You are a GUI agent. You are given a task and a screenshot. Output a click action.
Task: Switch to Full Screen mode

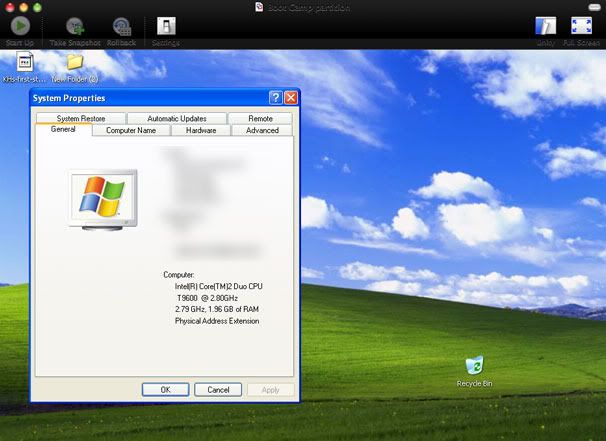581,26
